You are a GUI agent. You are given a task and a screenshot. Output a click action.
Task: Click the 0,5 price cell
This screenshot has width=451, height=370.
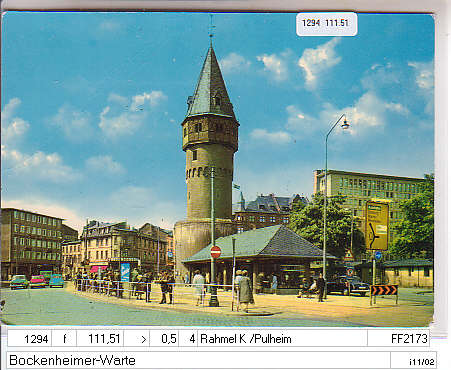(x=164, y=339)
